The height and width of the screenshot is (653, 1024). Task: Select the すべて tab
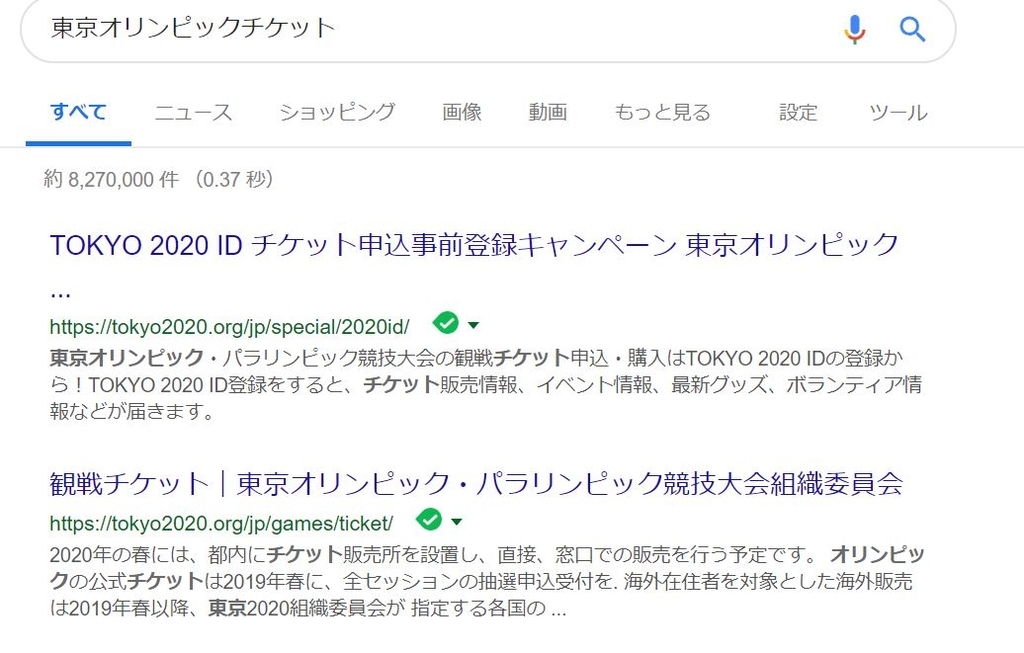click(x=78, y=112)
